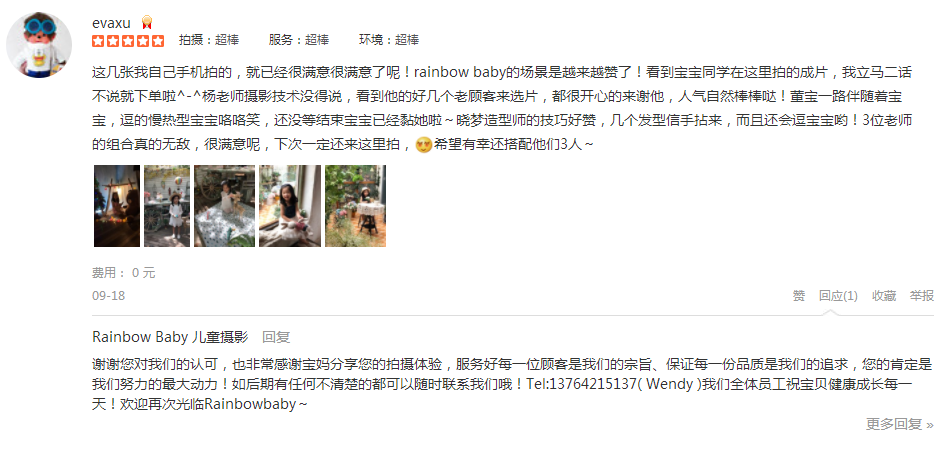This screenshot has width=945, height=451.
Task: Open Rainbow Baby 儿童摄影 merchant name
Action: pyautogui.click(x=170, y=337)
